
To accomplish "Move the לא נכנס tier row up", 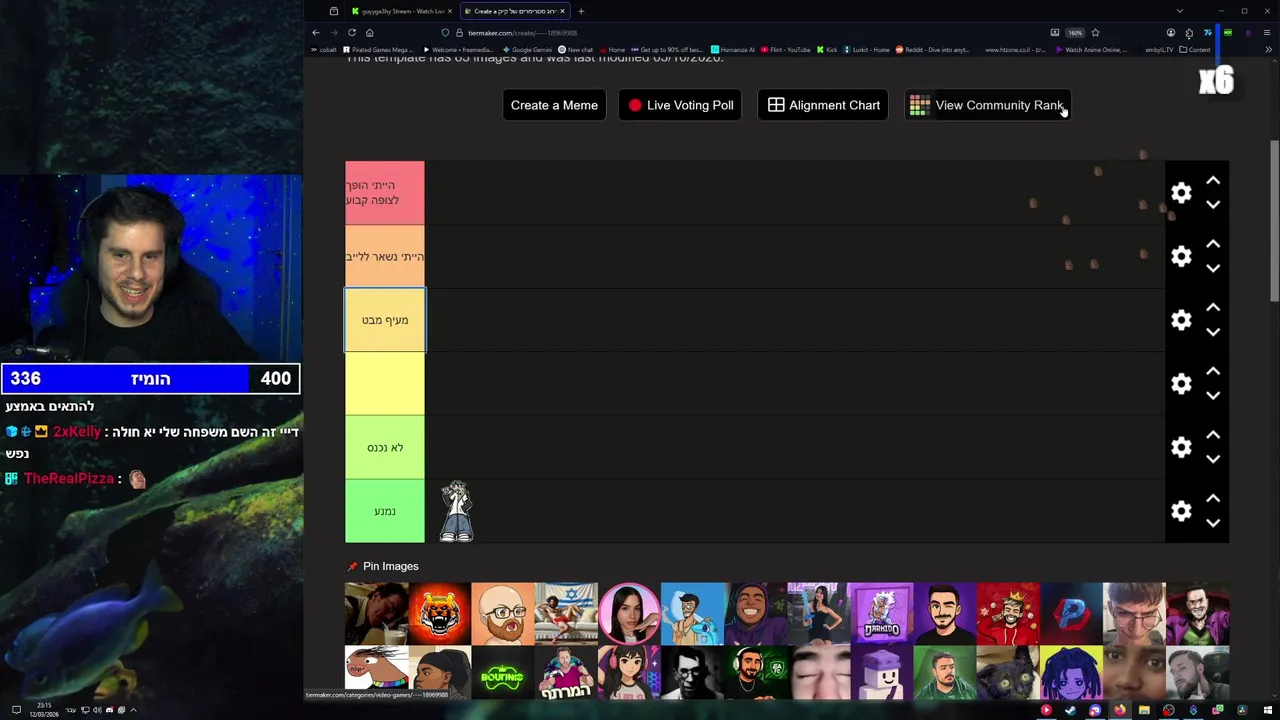I will [x=1213, y=435].
